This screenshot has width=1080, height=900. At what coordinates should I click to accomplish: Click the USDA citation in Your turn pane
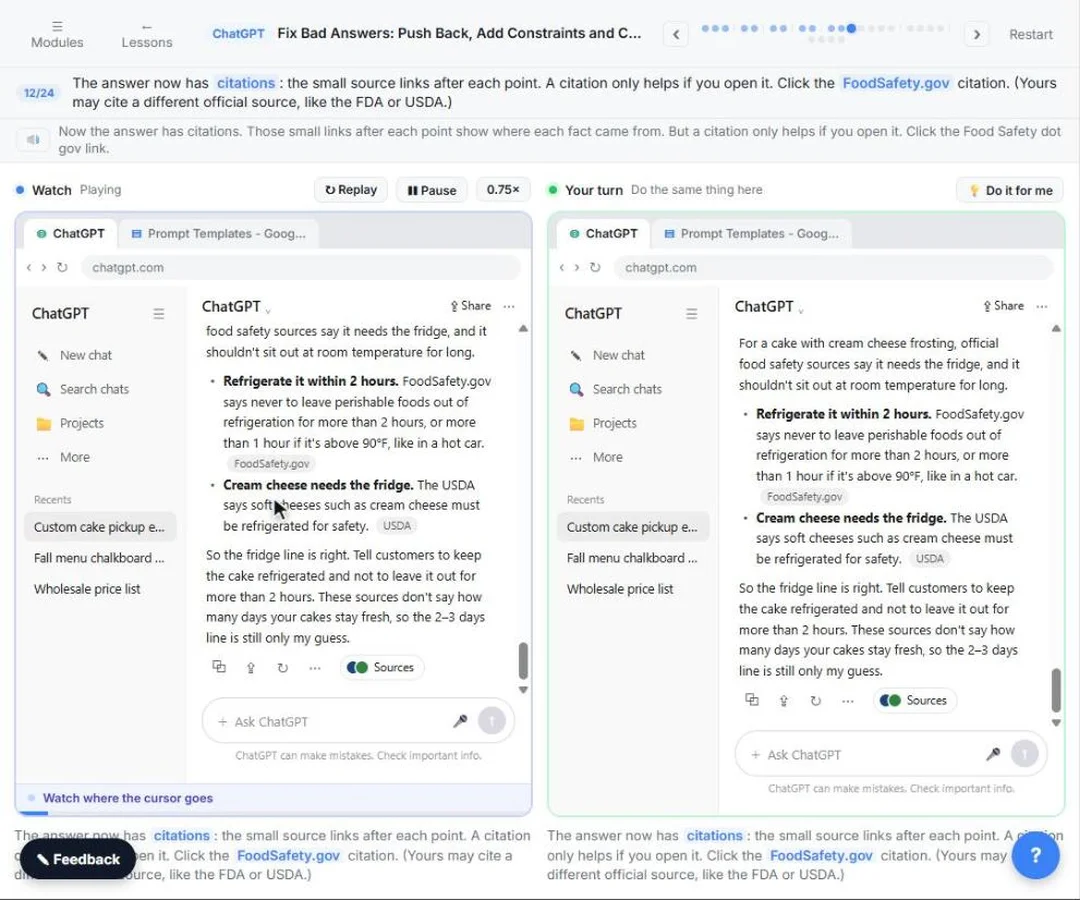(x=930, y=558)
